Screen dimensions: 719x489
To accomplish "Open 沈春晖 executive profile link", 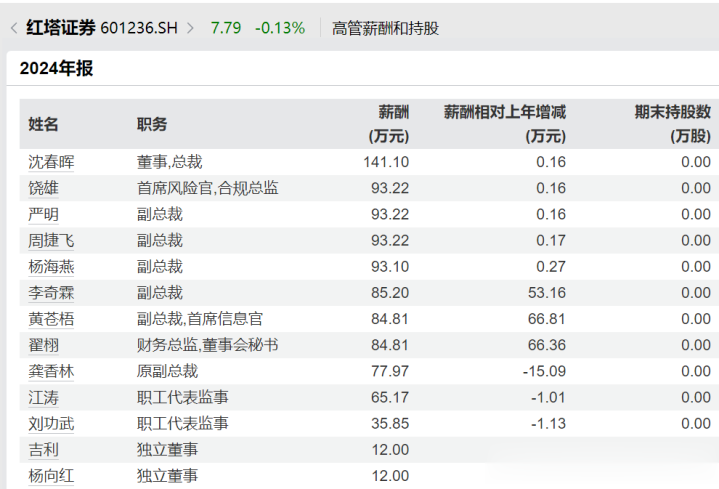I will tap(51, 162).
